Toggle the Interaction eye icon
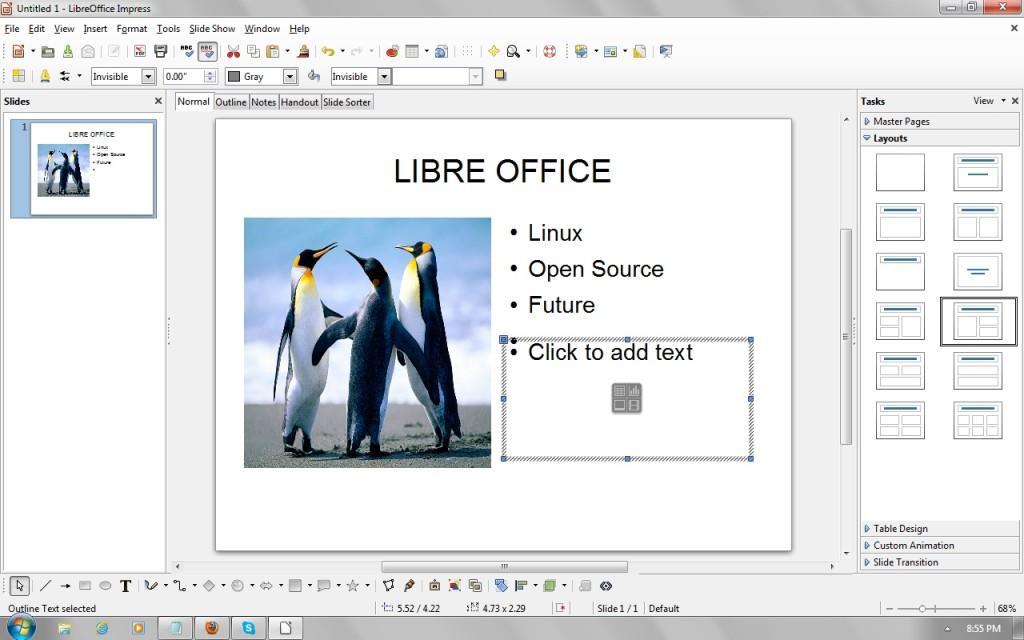The width and height of the screenshot is (1024, 640). click(605, 586)
